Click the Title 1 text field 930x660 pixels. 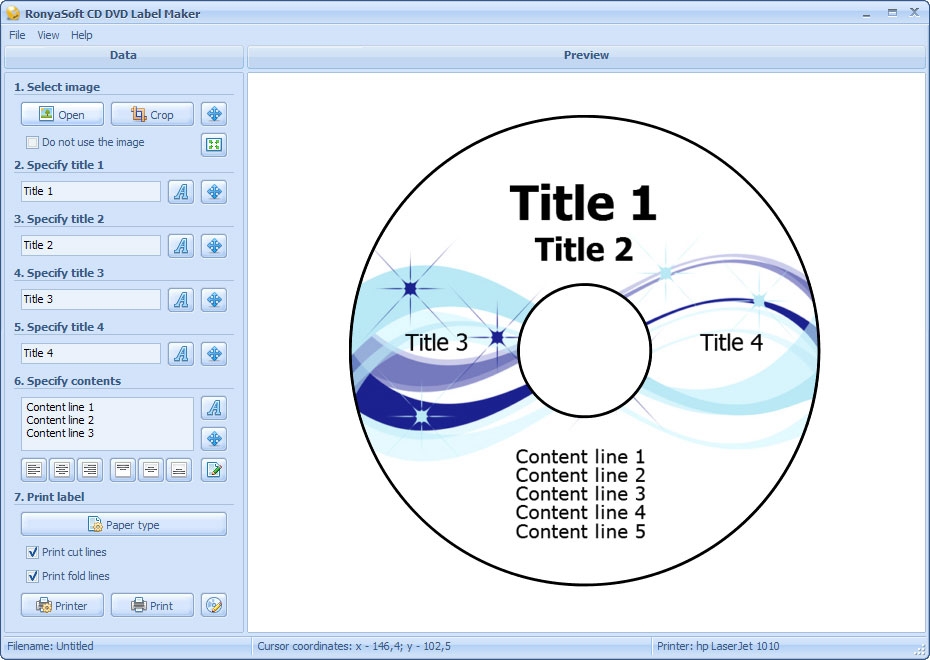[x=91, y=192]
